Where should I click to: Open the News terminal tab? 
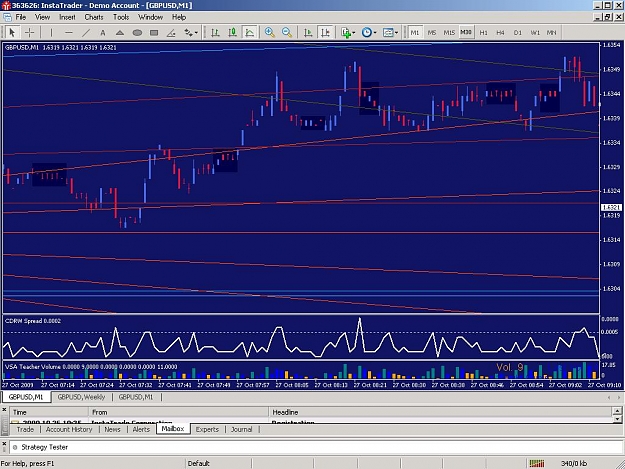point(112,429)
